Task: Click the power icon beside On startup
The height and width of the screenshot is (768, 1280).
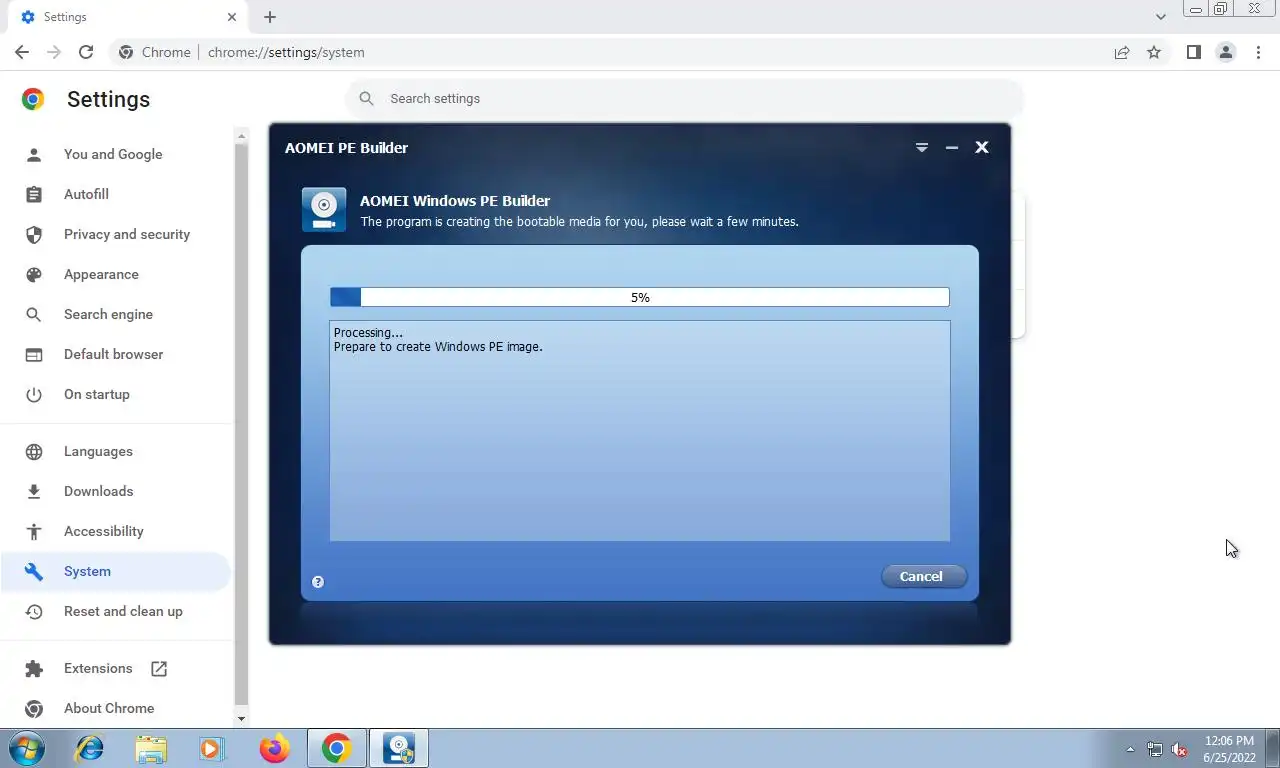Action: coord(34,394)
